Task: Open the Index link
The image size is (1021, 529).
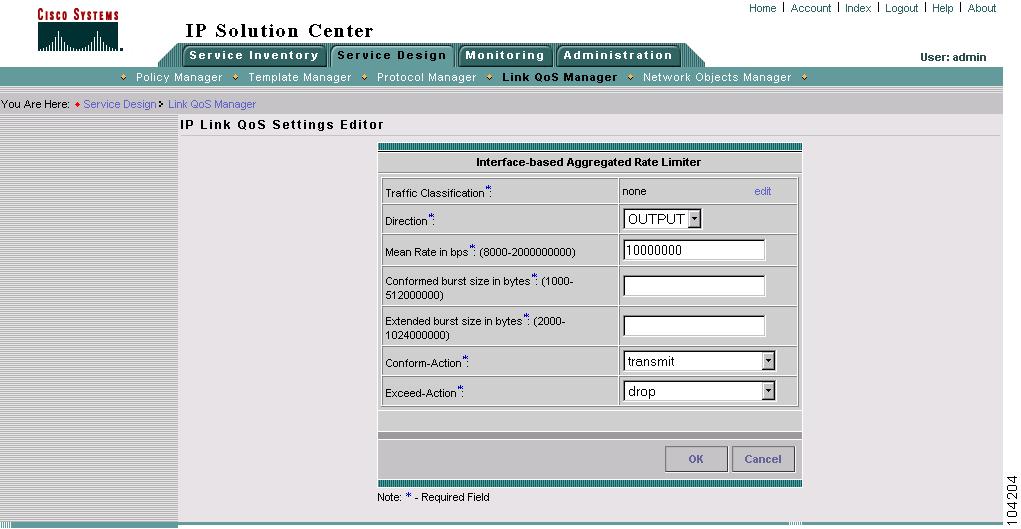Action: pyautogui.click(x=858, y=8)
